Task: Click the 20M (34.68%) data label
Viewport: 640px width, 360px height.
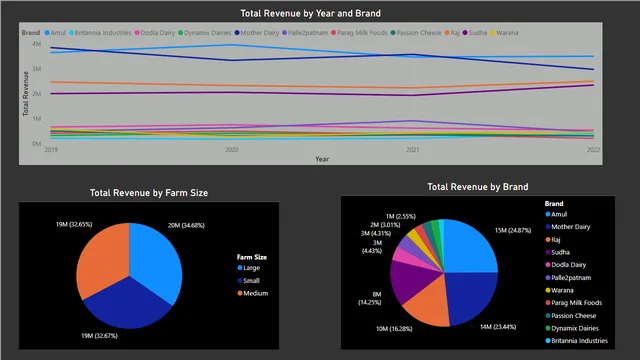Action: pyautogui.click(x=186, y=225)
